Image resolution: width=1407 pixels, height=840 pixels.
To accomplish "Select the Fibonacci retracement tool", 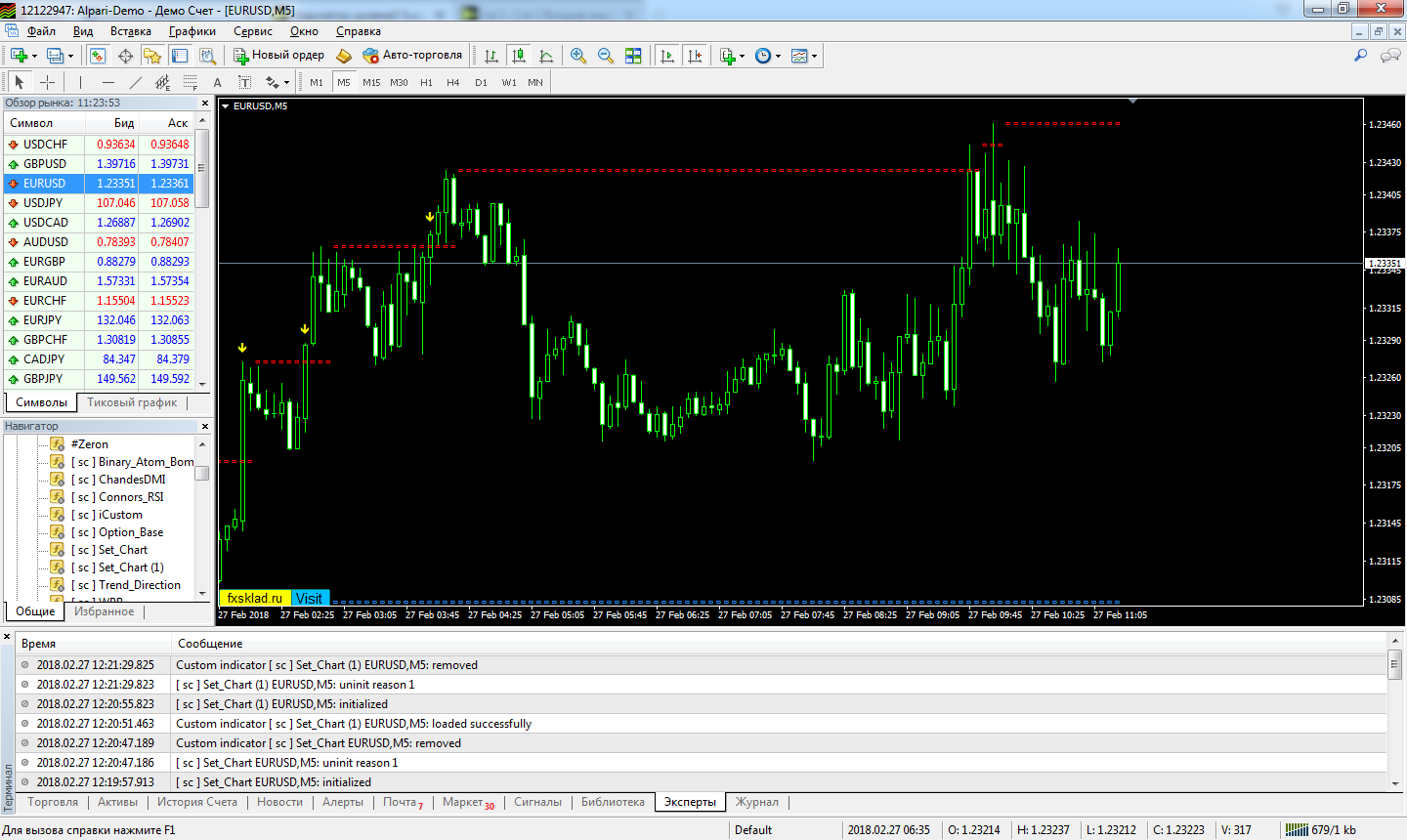I will point(190,82).
